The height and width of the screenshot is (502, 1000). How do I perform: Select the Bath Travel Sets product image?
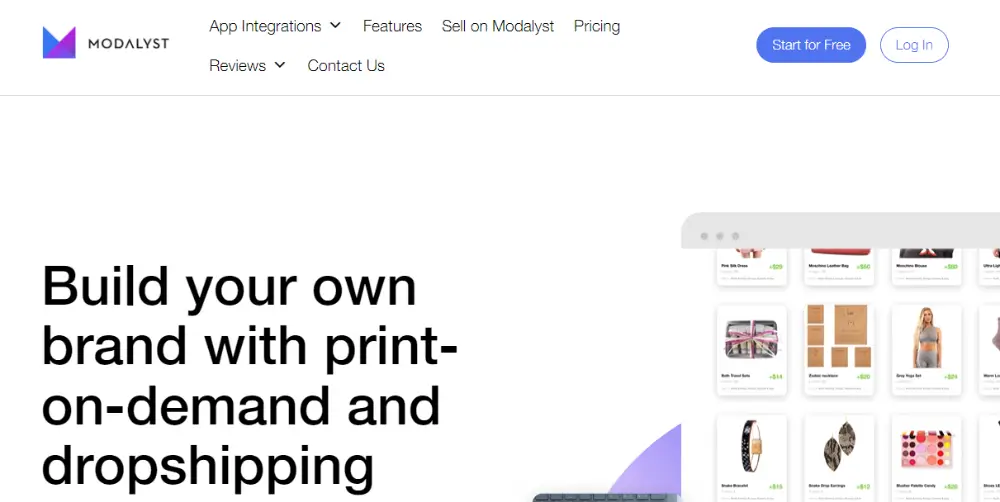(x=751, y=339)
